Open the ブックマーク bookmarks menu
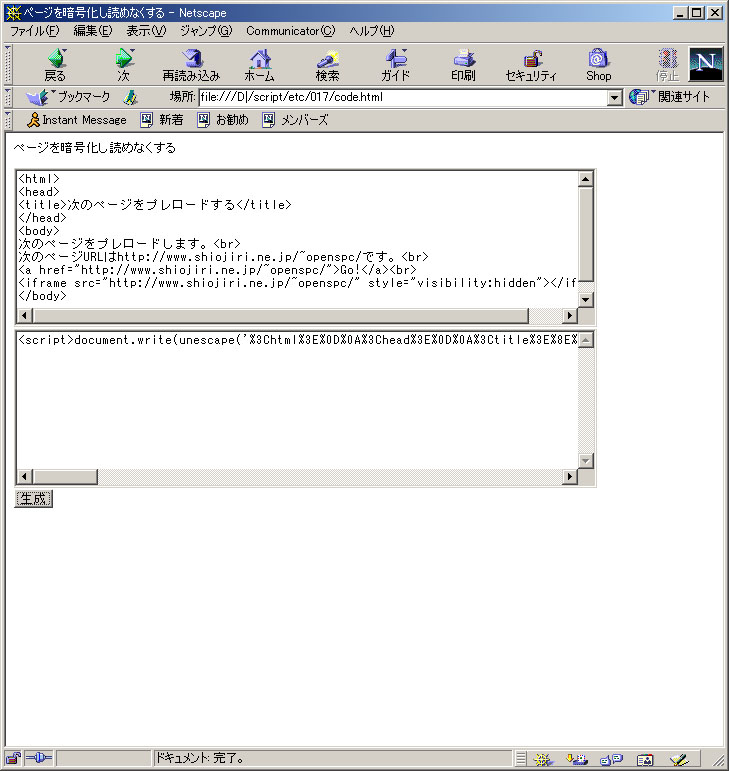Screen dimensions: 729x771 68,97
